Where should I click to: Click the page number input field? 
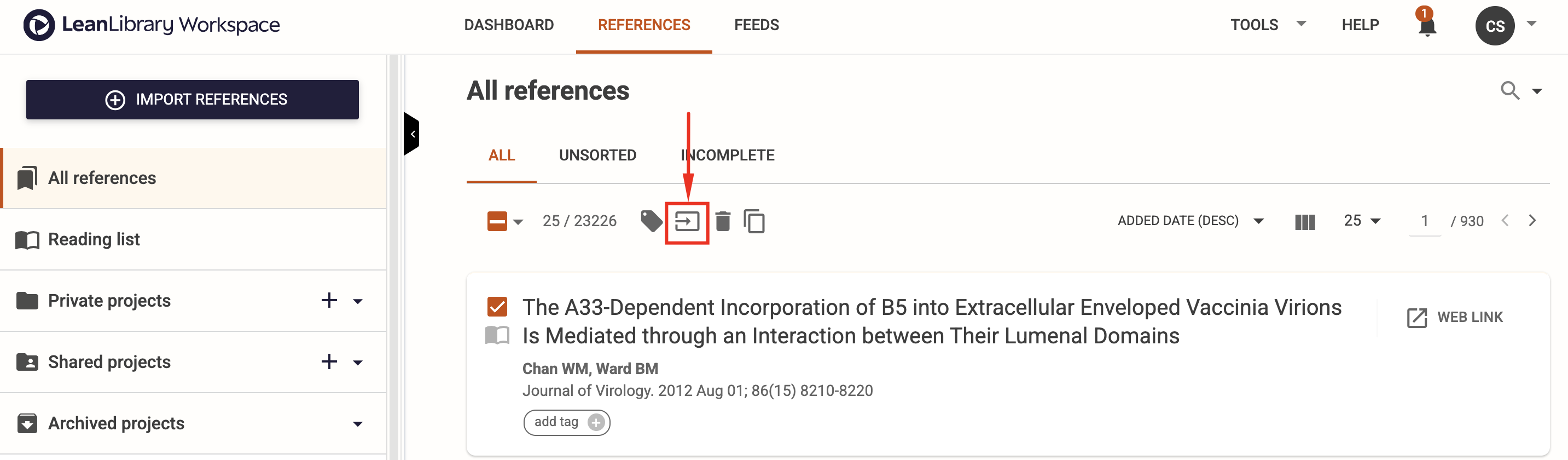(x=1424, y=221)
